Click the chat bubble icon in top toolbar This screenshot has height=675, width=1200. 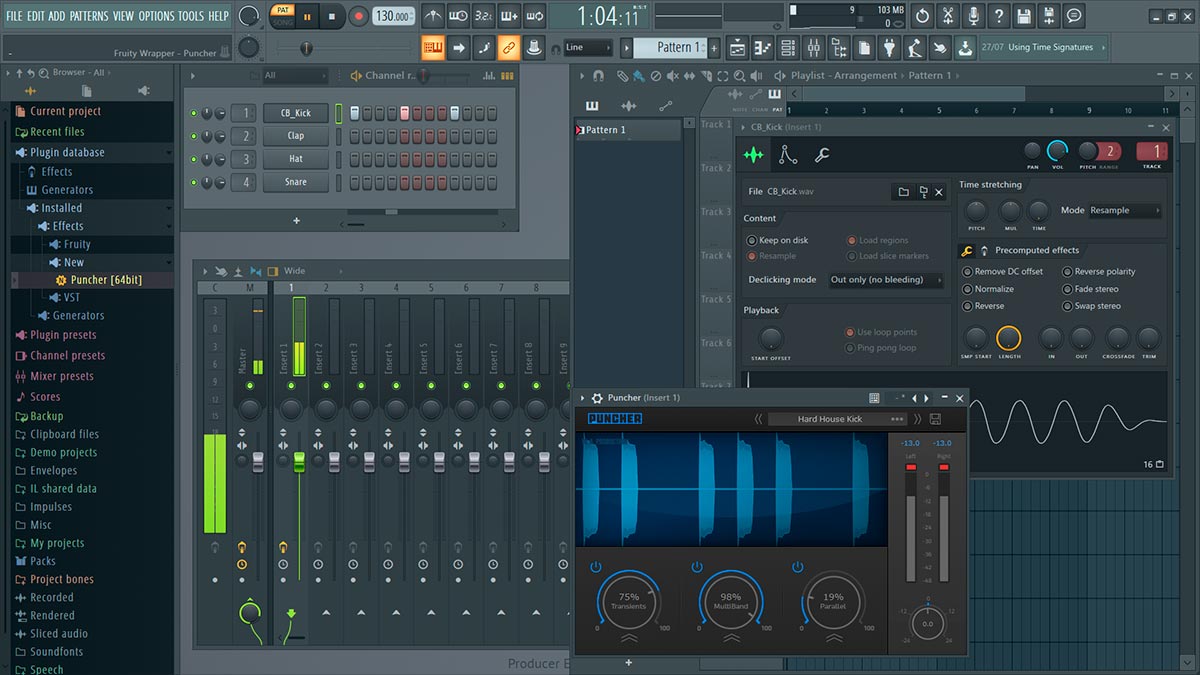pos(1074,16)
